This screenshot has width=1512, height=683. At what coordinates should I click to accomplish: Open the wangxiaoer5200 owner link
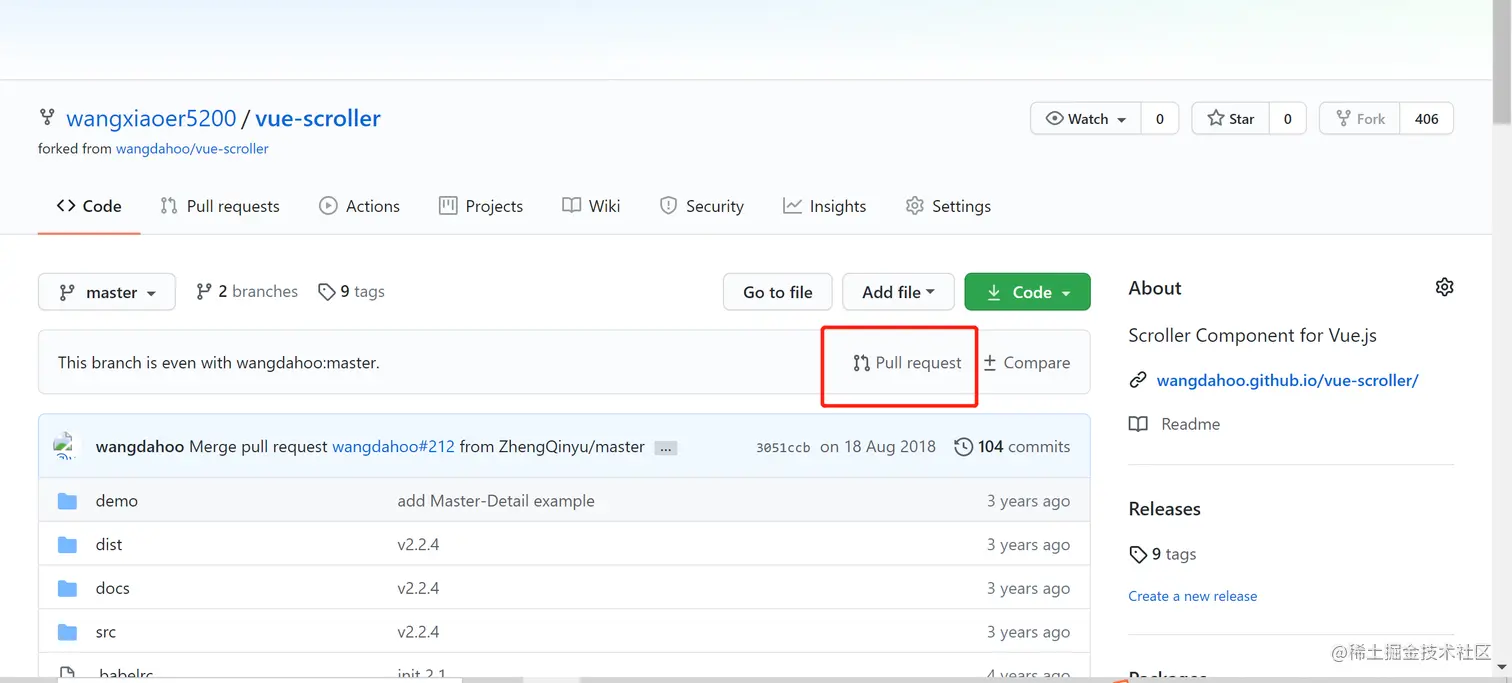point(151,118)
